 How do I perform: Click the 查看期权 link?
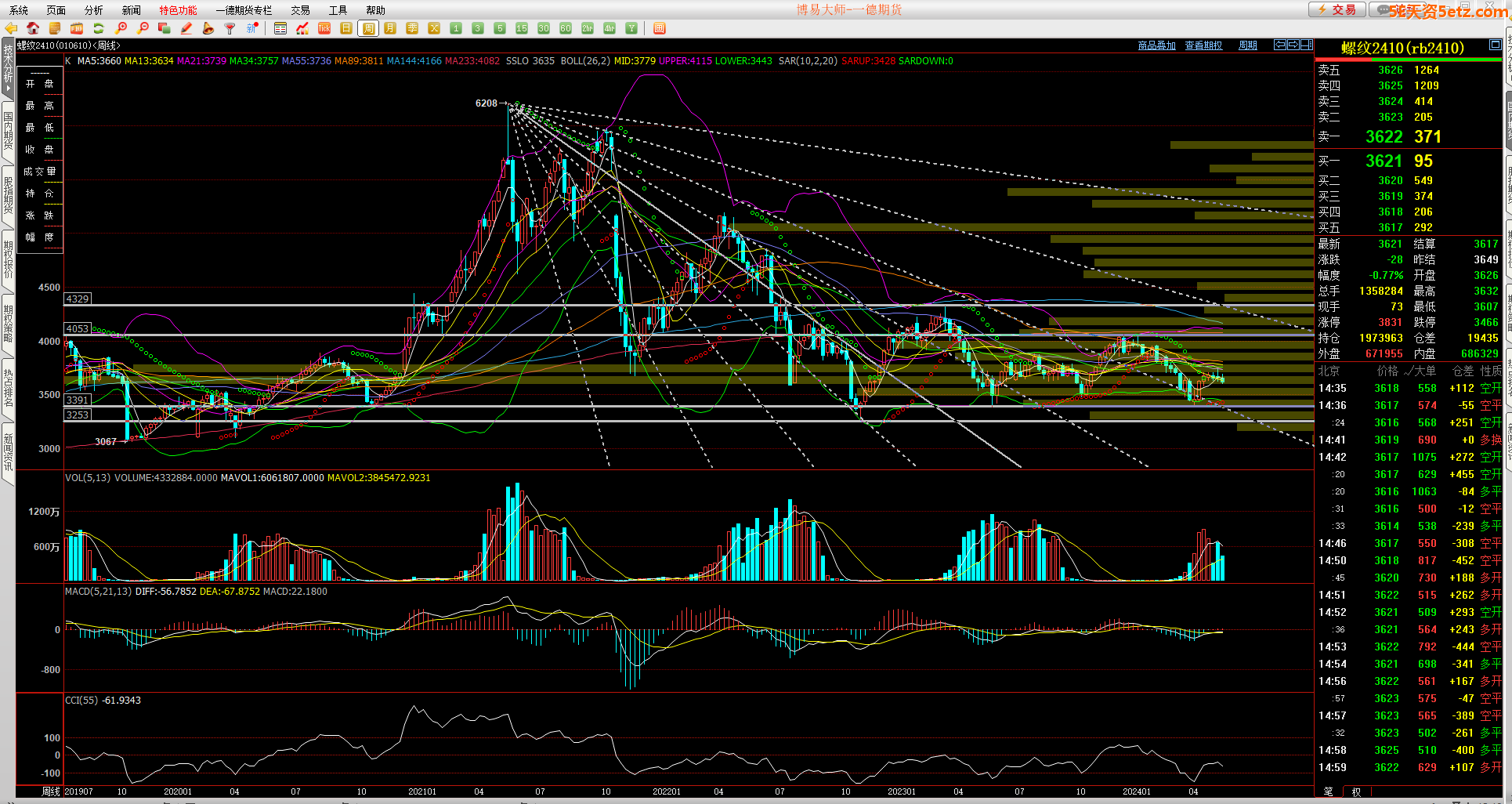1203,45
